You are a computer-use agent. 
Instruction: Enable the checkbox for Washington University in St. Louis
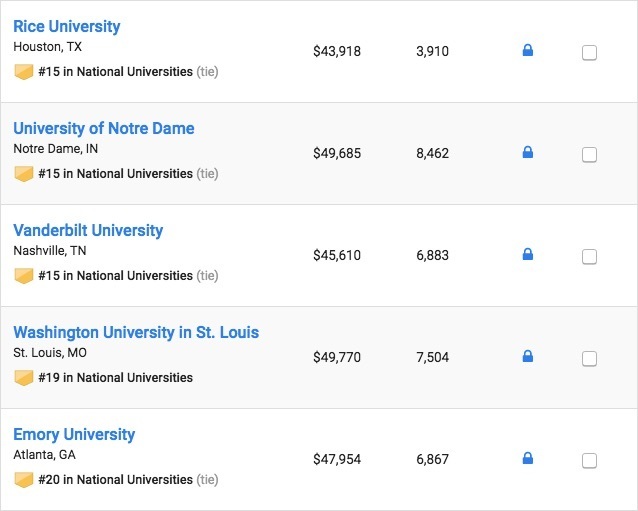click(589, 359)
